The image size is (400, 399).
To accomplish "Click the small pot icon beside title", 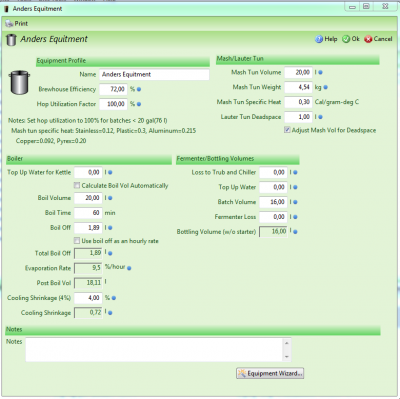I will coord(11,40).
